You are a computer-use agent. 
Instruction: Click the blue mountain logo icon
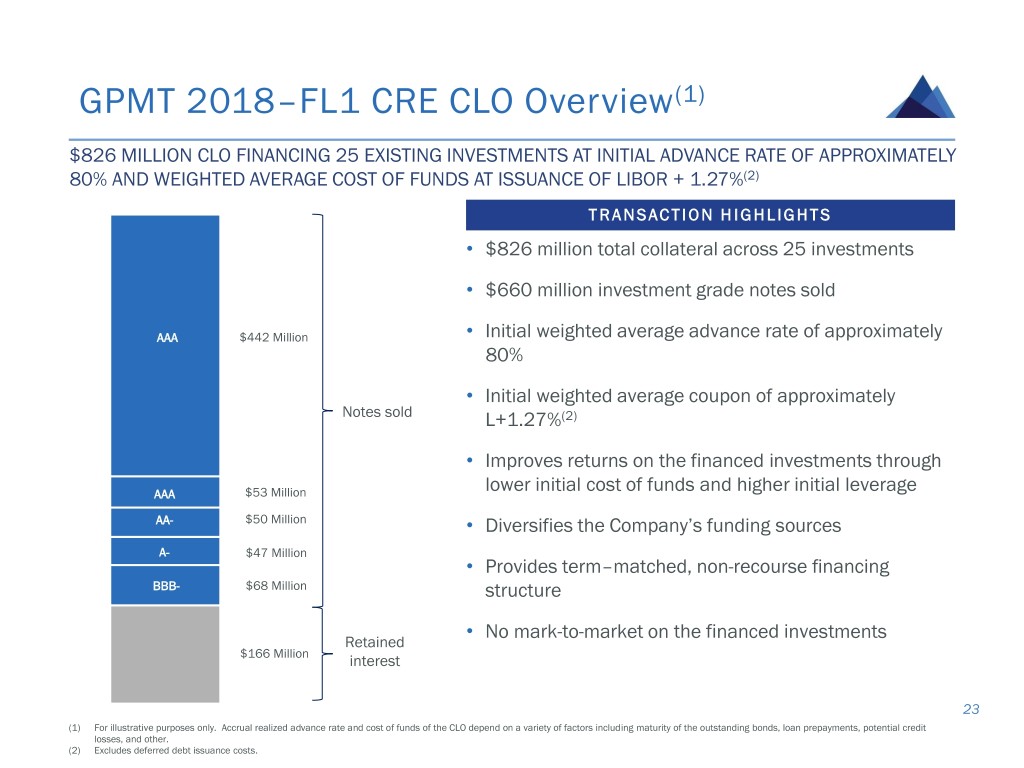[x=920, y=97]
